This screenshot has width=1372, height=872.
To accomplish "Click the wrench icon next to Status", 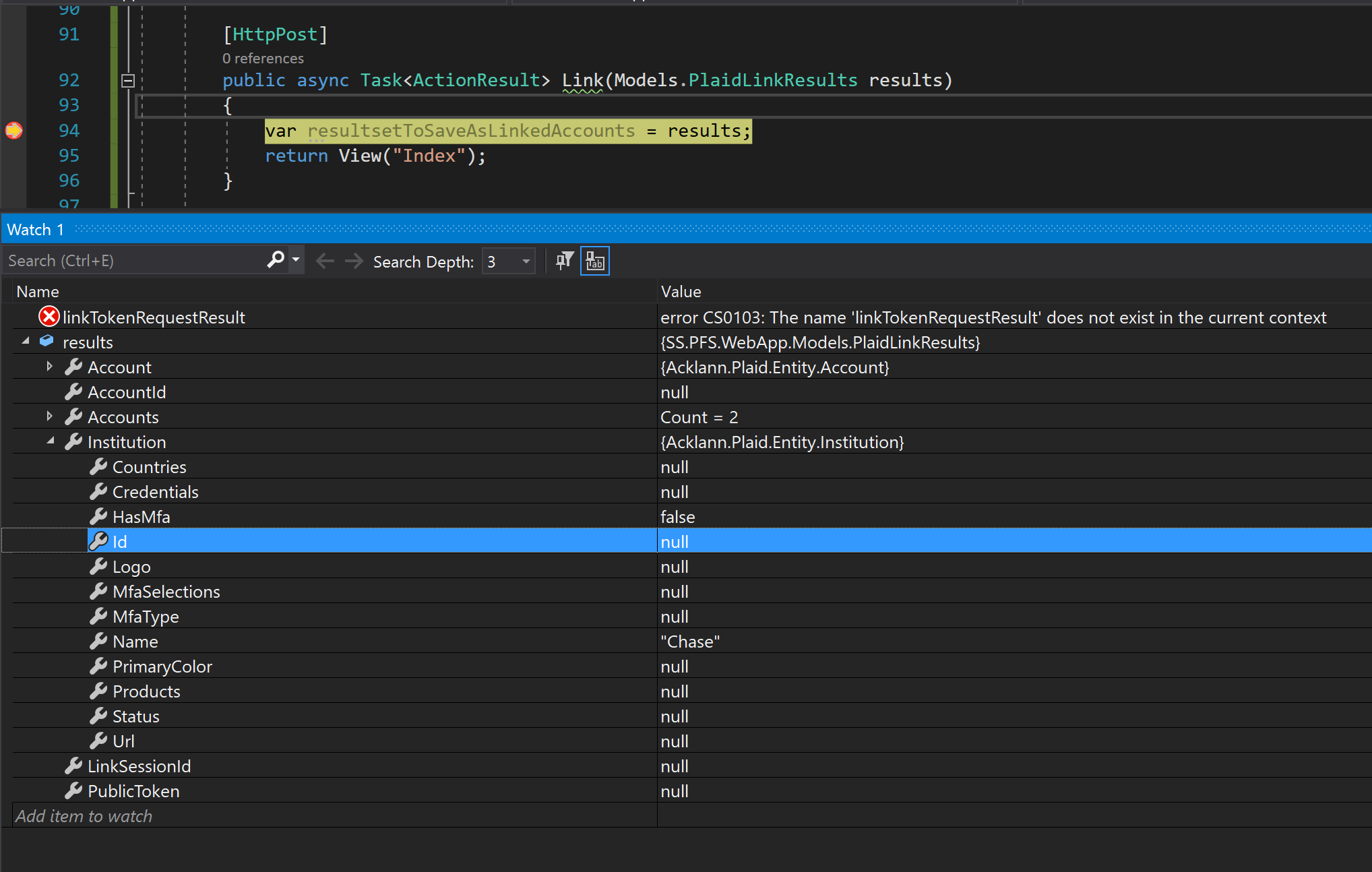I will (98, 716).
